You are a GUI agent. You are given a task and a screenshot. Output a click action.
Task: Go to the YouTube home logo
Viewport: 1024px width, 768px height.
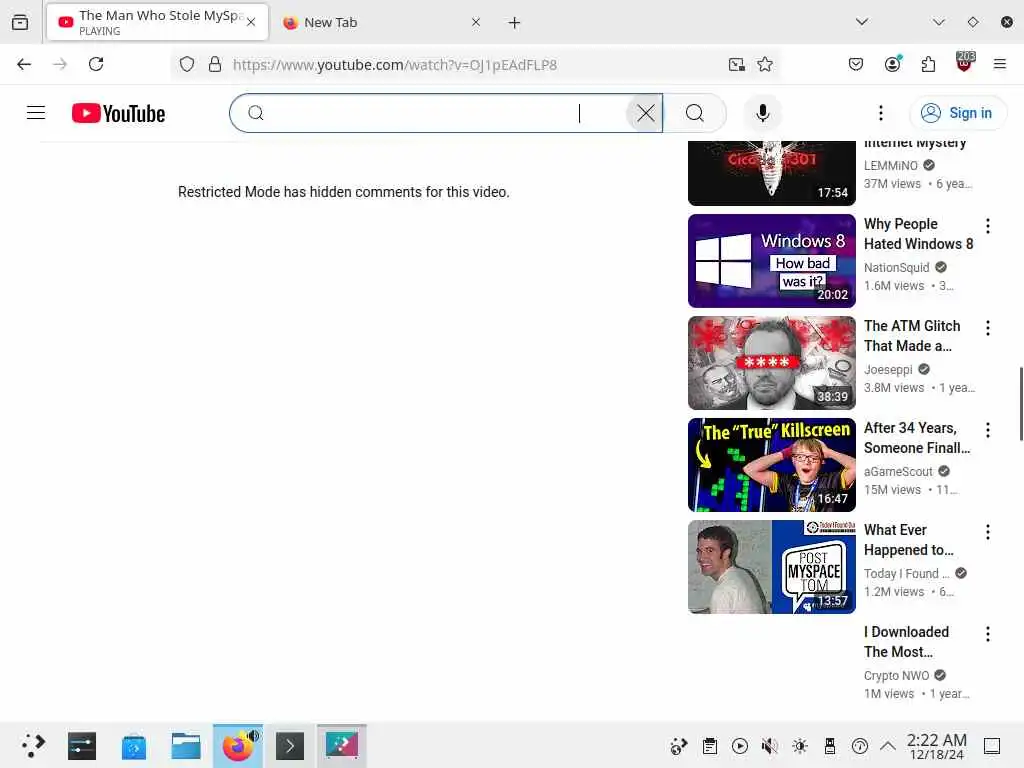(118, 113)
